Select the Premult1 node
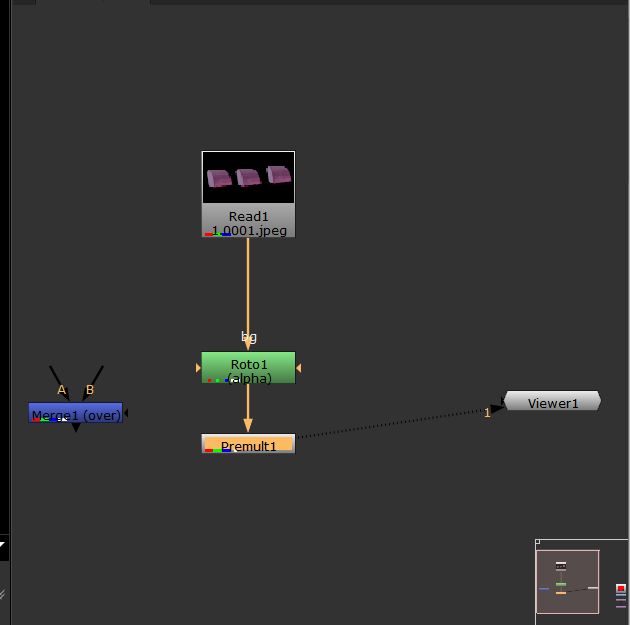The height and width of the screenshot is (625, 630). point(248,443)
